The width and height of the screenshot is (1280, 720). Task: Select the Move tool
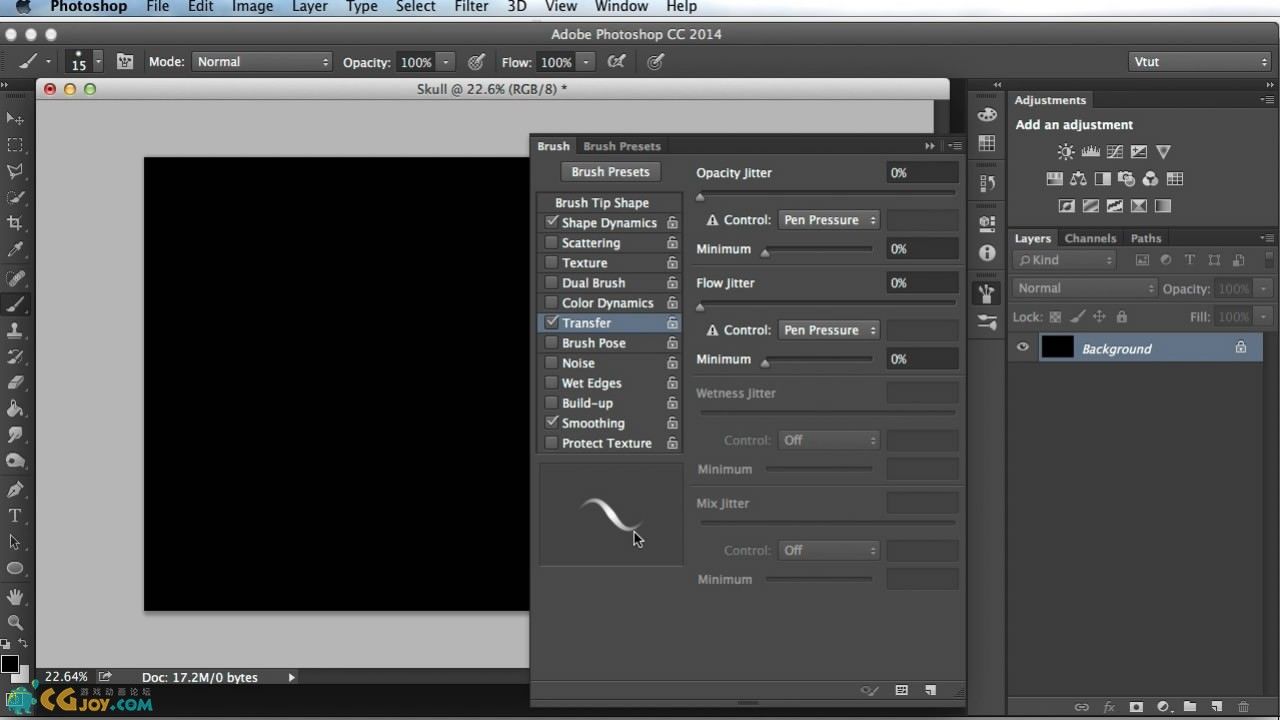(15, 119)
